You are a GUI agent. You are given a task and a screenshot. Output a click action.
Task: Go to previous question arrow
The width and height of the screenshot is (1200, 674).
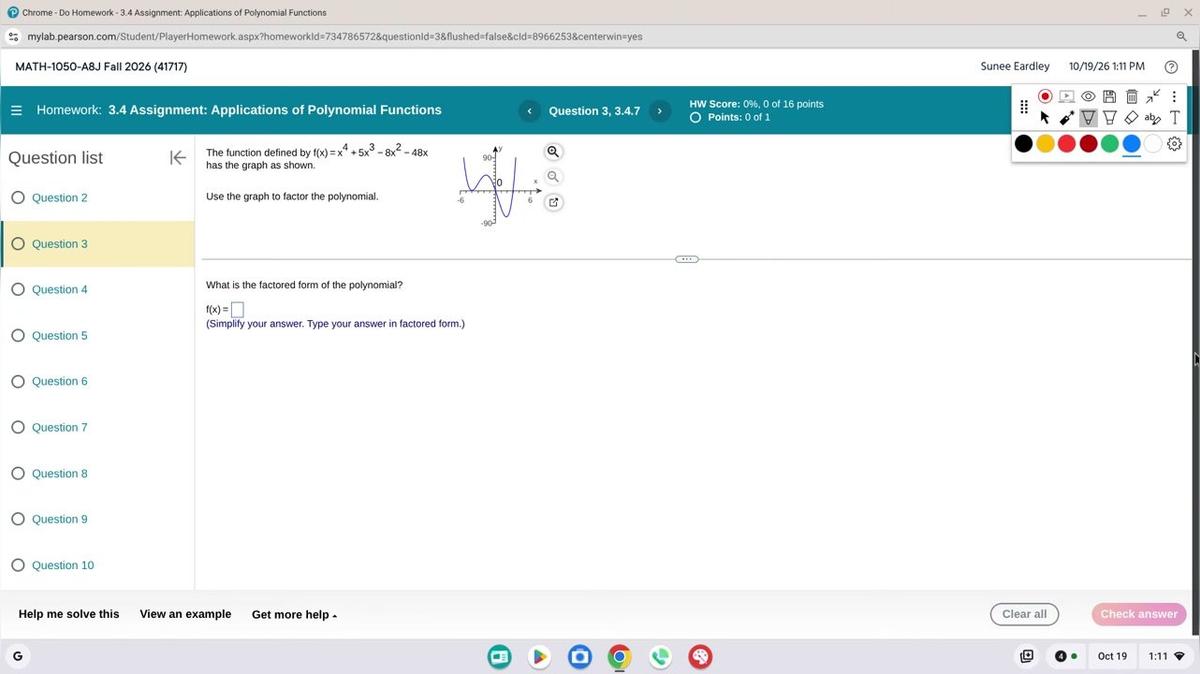pyautogui.click(x=530, y=111)
